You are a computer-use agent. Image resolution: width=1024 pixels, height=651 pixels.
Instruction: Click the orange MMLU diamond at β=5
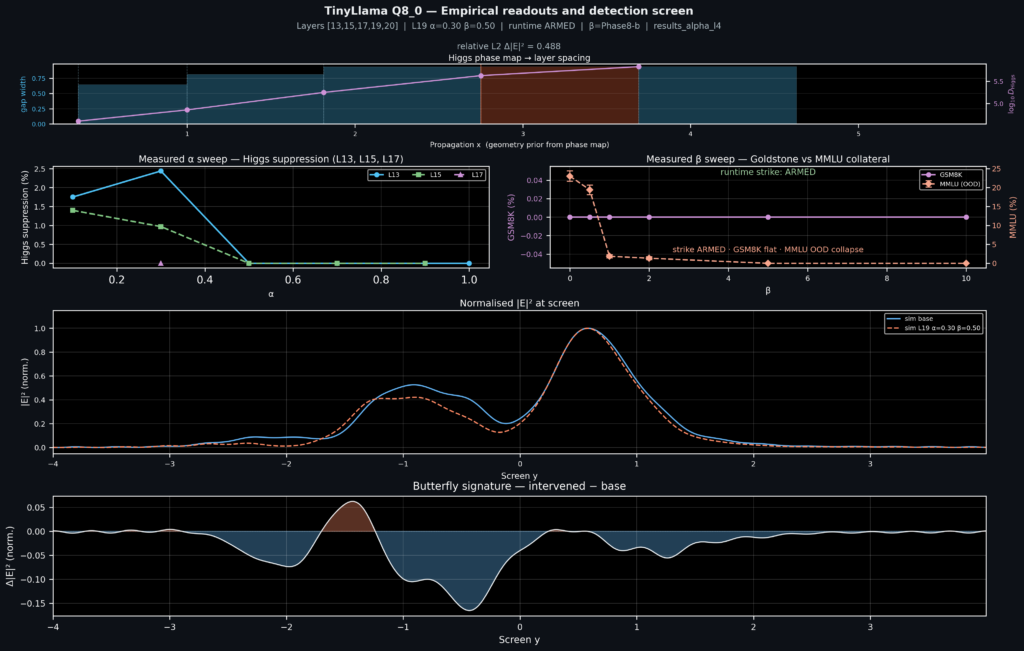pyautogui.click(x=768, y=263)
